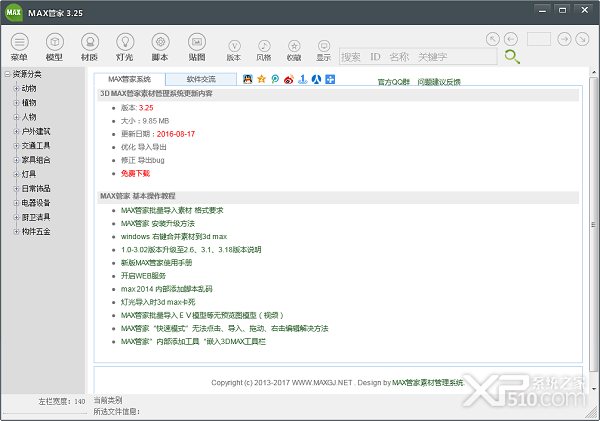The width and height of the screenshot is (600, 421).
Task: Switch to the 软件交流 tab
Action: [x=201, y=79]
